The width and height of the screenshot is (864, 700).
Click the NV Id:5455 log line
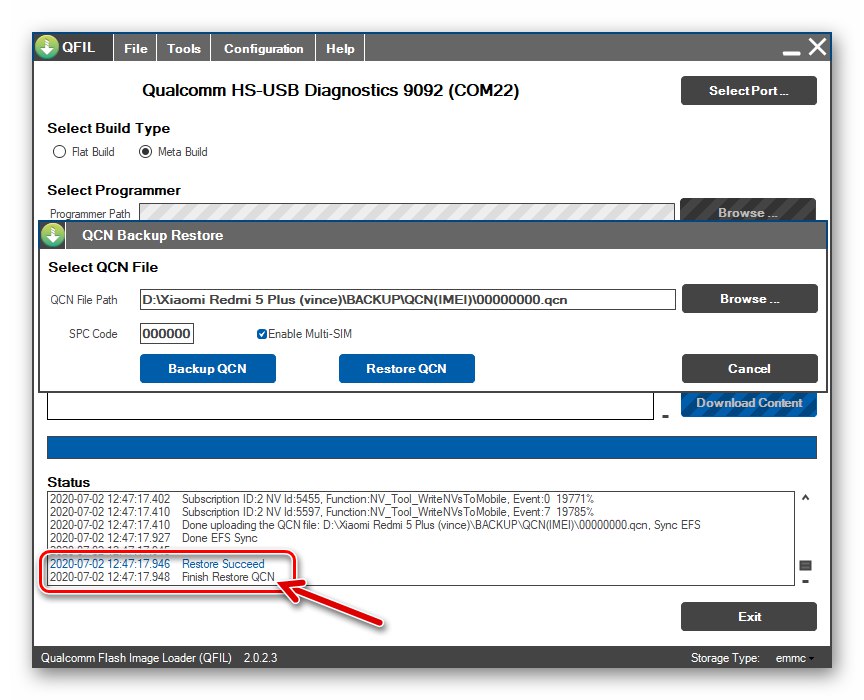tap(322, 499)
